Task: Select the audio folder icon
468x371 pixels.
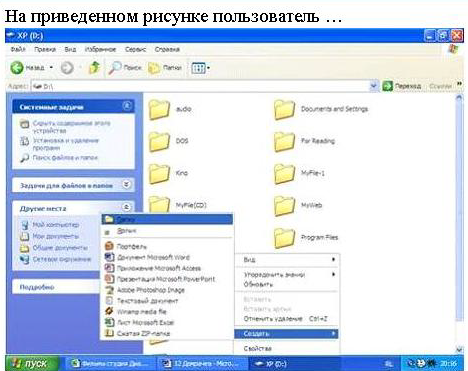Action: [159, 109]
